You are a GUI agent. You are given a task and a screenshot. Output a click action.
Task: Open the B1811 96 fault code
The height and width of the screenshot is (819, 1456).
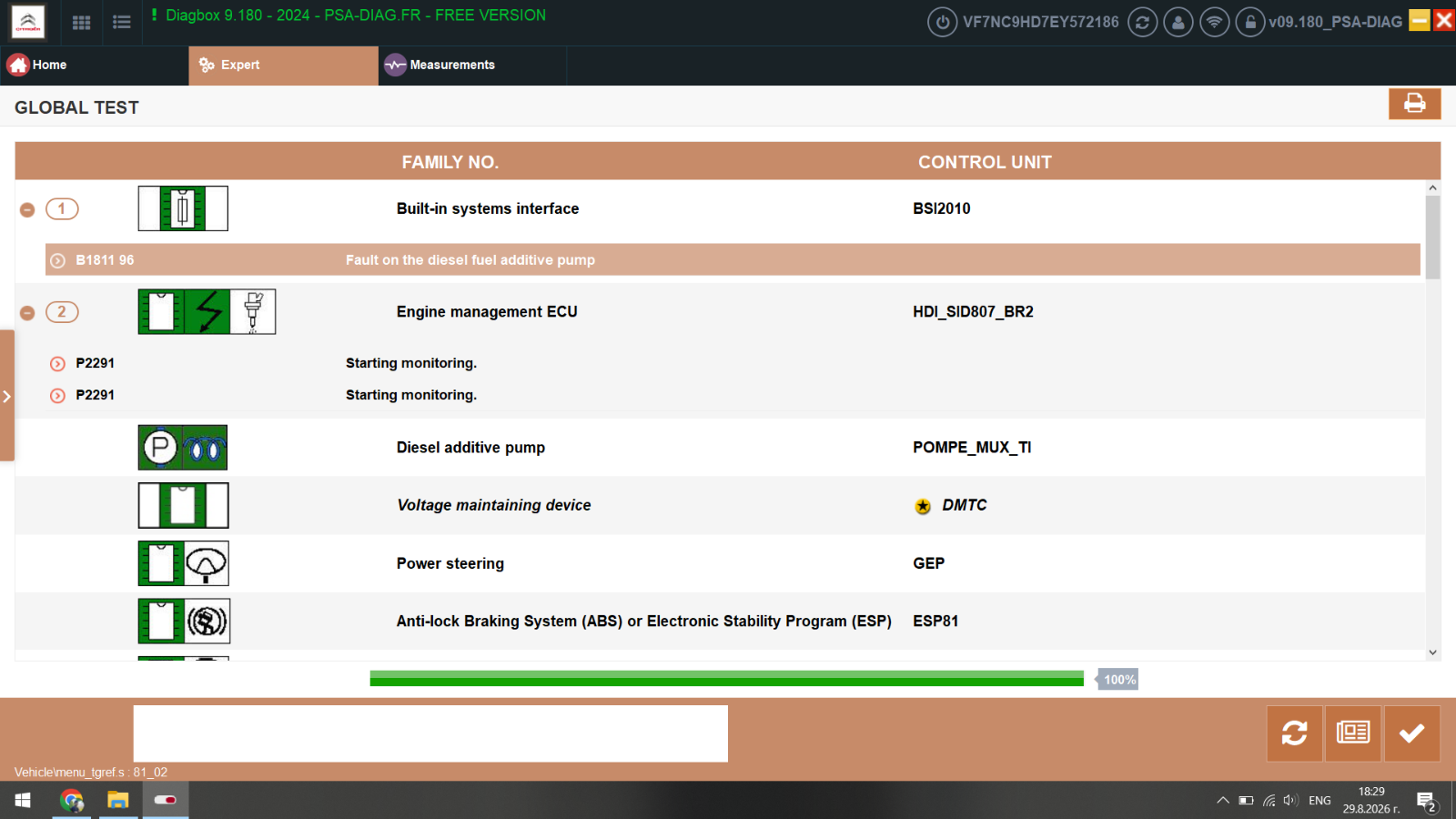point(105,260)
